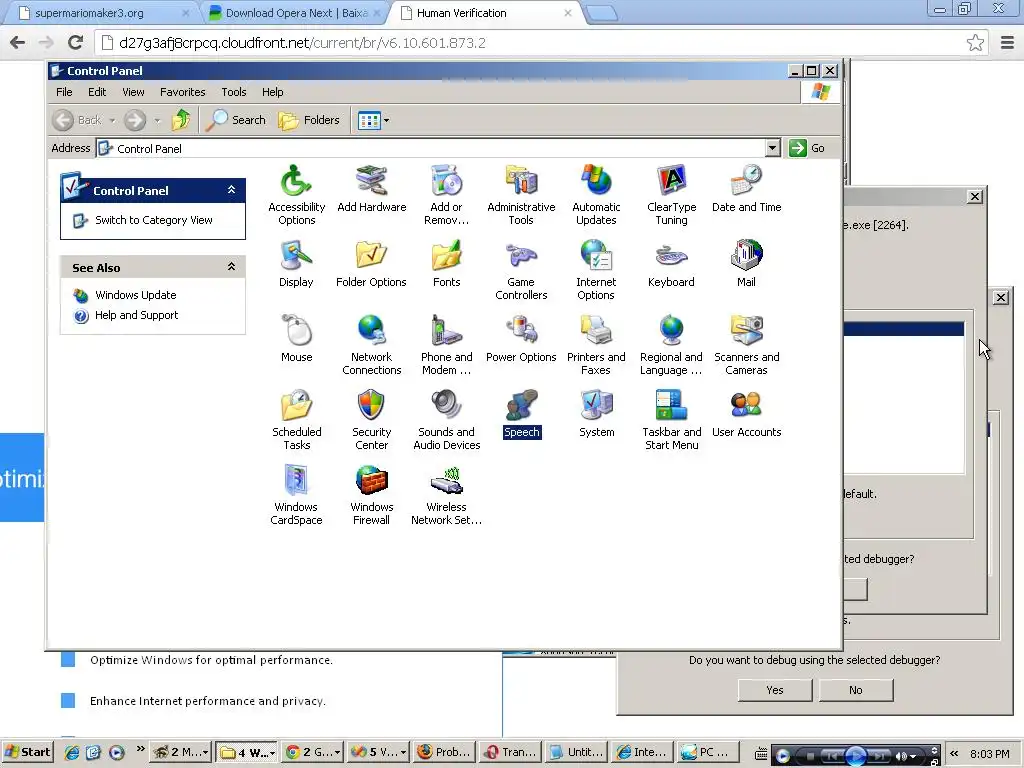This screenshot has width=1024, height=768.
Task: Open Add or Remove Programs icon
Action: point(447,195)
